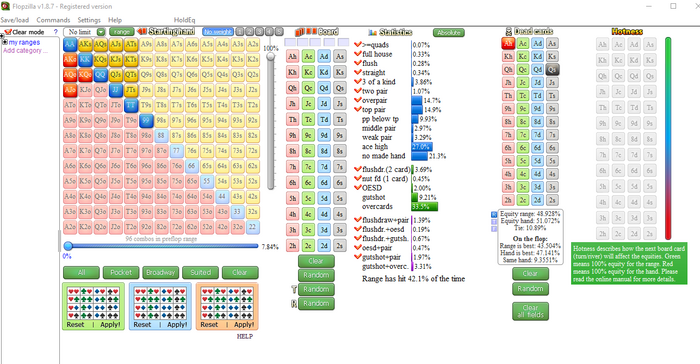The width and height of the screenshot is (700, 364).
Task: Toggle AA in the starting hand matrix
Action: pyautogui.click(x=70, y=44)
